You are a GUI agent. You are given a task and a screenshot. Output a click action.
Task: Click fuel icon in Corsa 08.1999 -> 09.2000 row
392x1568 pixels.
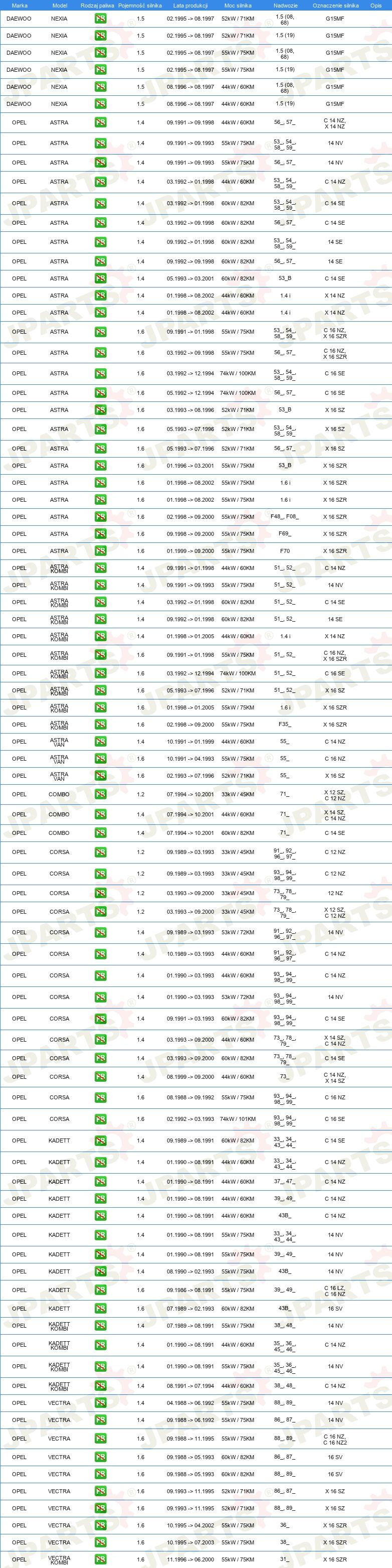[100, 1077]
